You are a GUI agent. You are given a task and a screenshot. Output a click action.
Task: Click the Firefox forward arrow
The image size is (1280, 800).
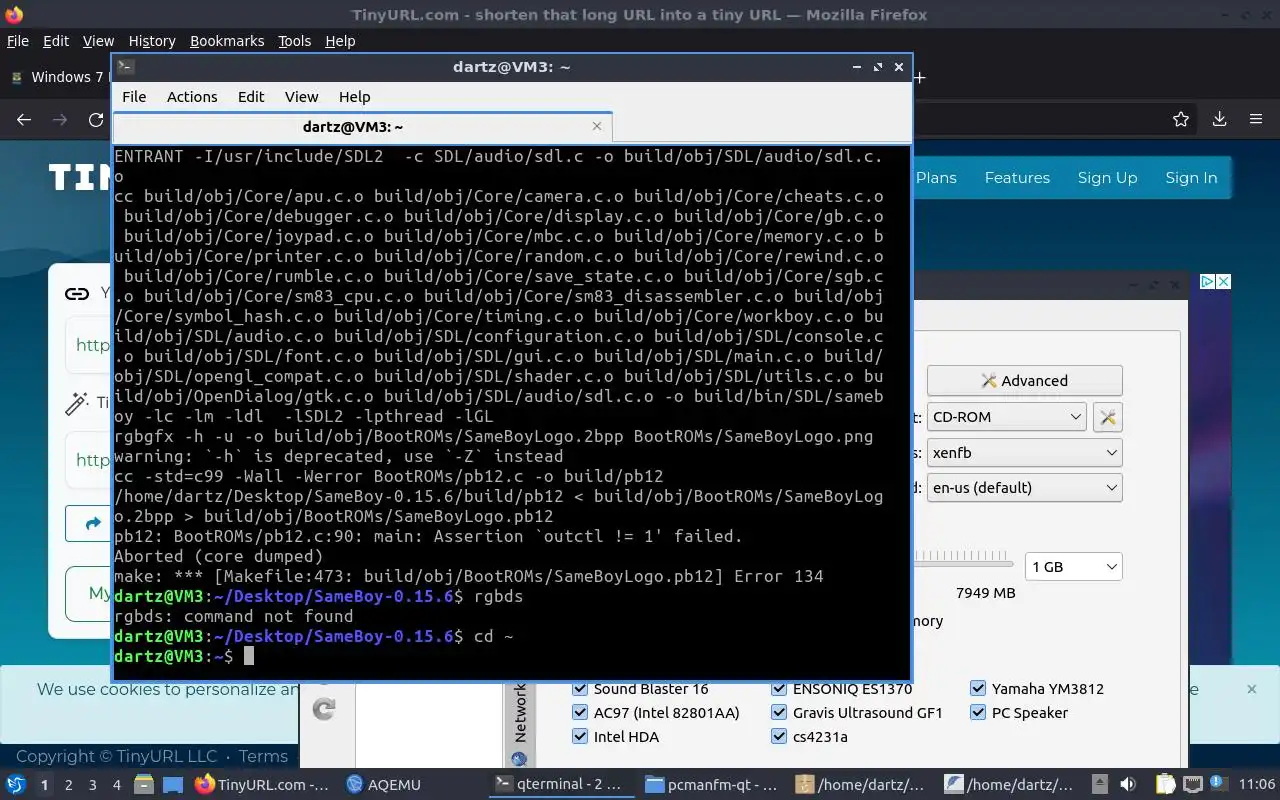coord(60,119)
